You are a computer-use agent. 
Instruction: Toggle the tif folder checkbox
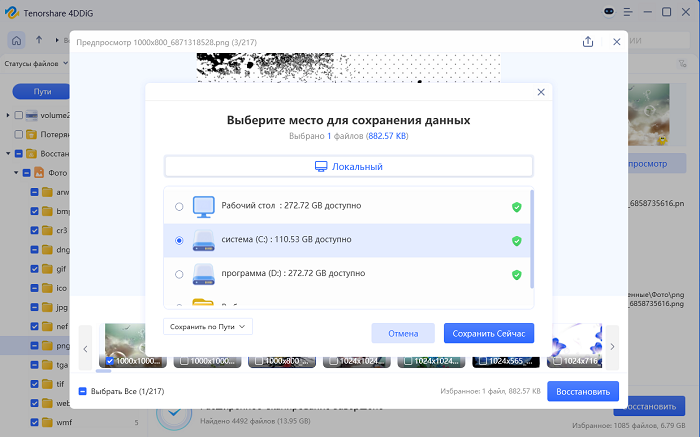click(34, 384)
